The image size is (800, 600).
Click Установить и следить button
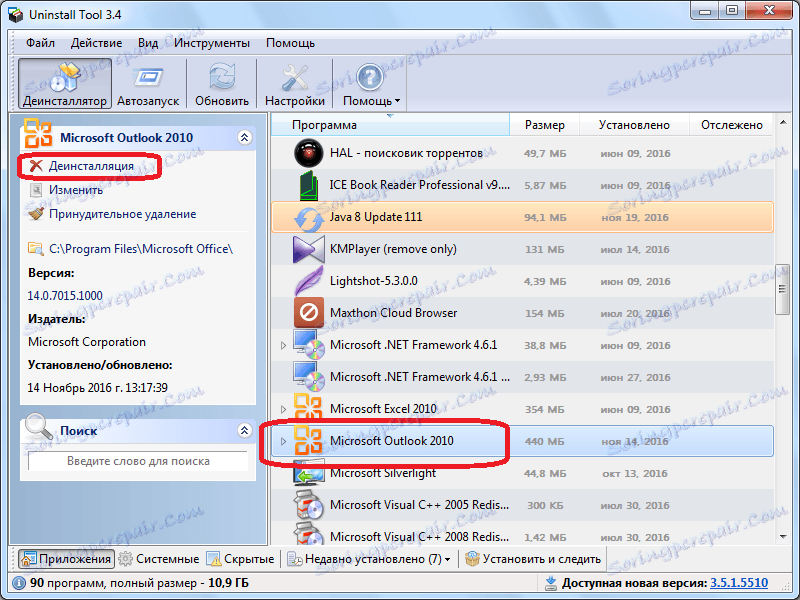533,559
